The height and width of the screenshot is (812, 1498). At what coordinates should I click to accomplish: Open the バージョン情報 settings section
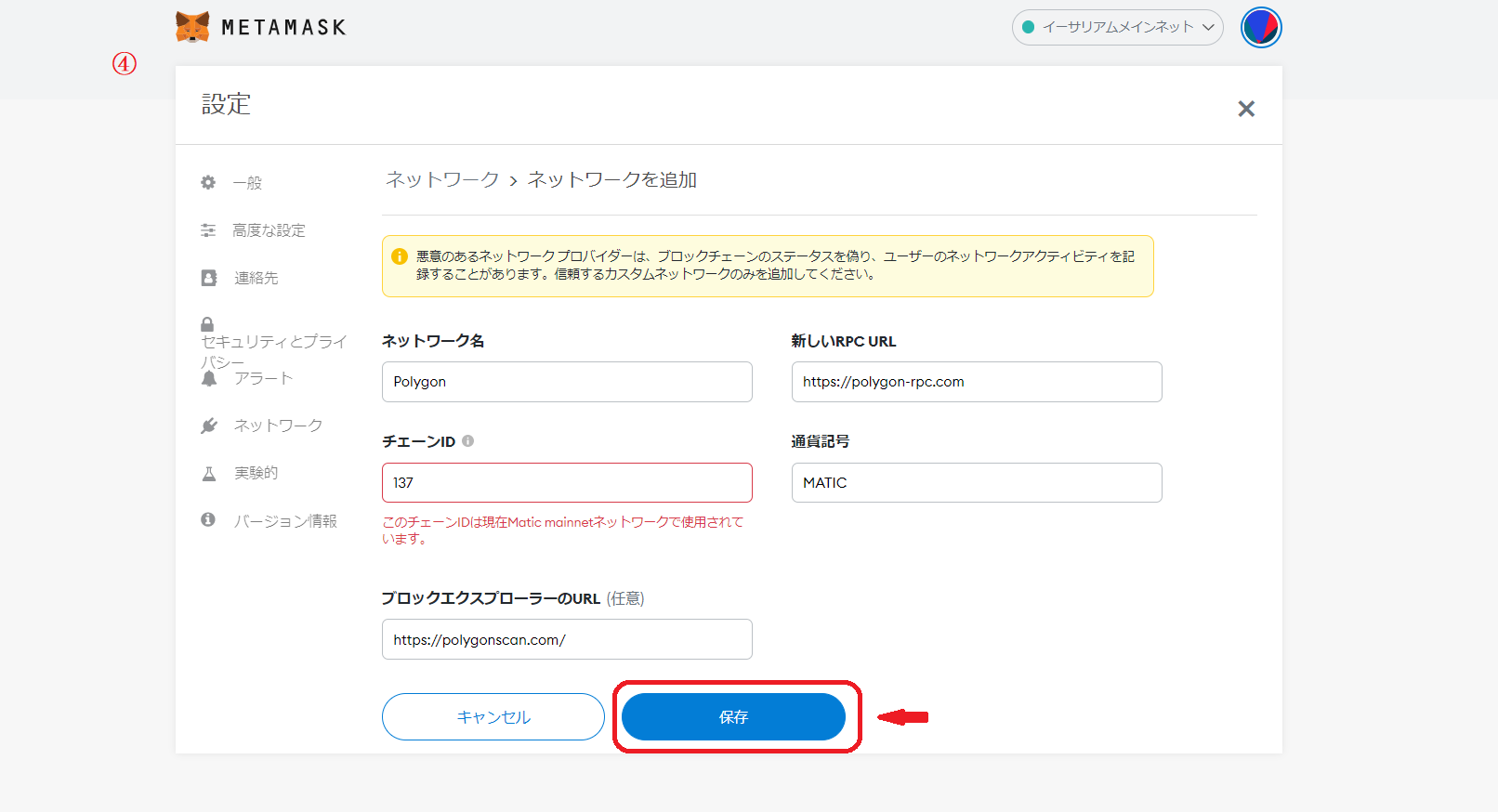tap(285, 521)
